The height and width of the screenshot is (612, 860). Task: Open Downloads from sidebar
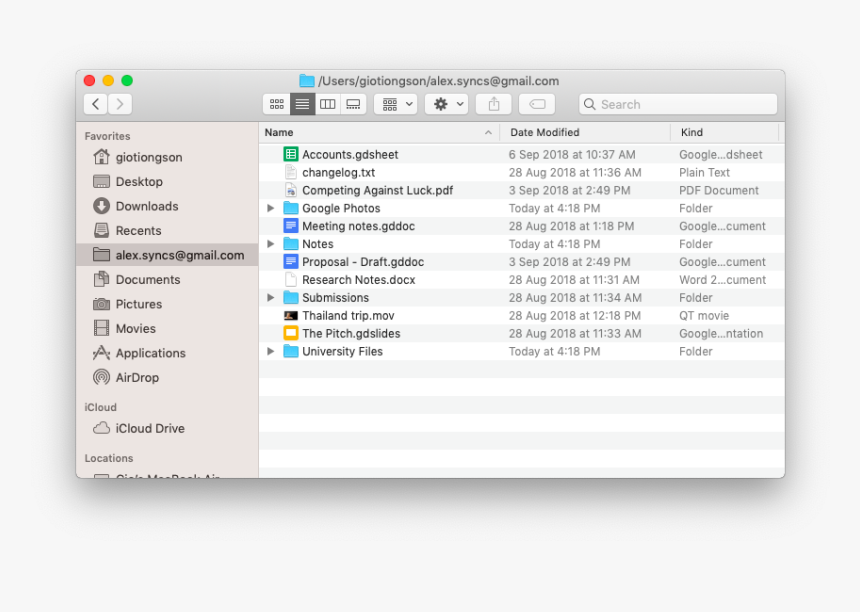(x=146, y=206)
